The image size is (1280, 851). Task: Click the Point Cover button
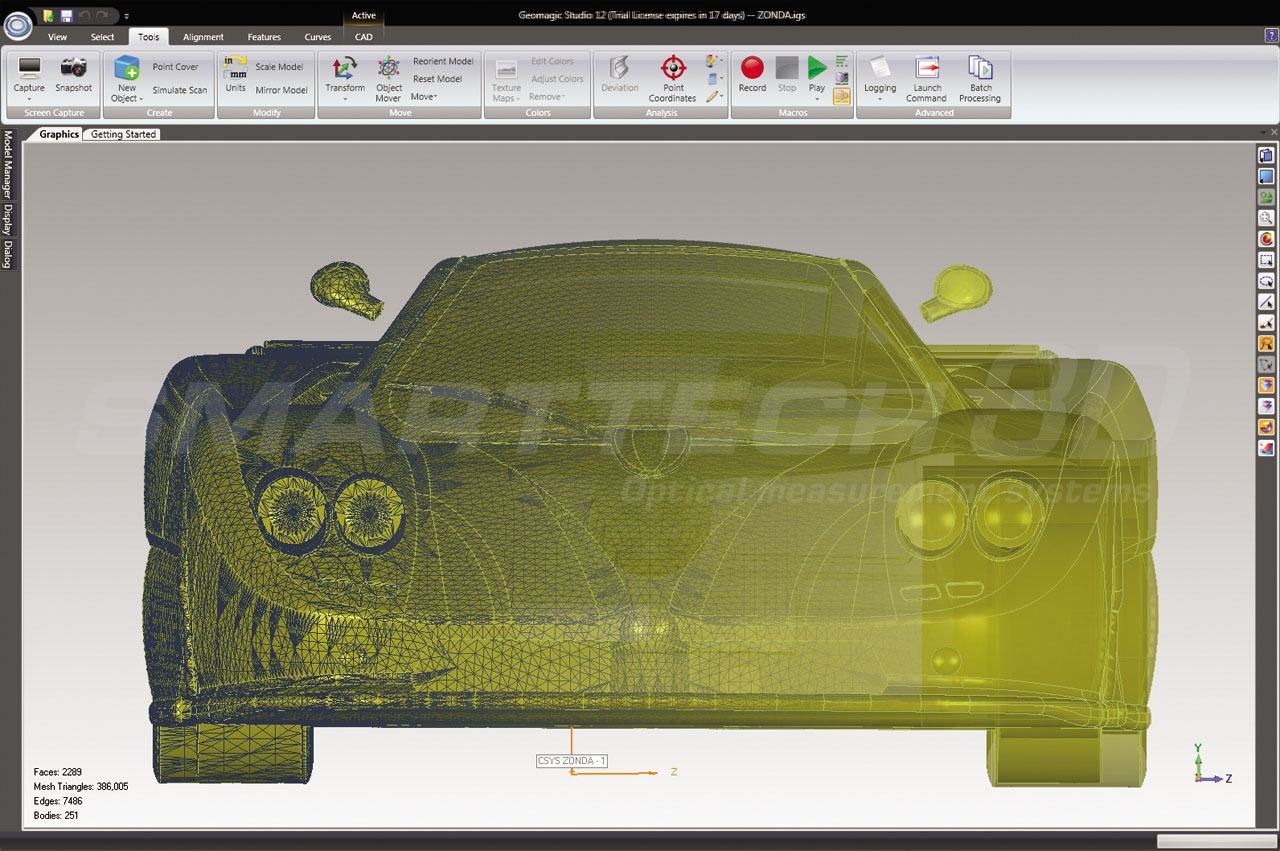[175, 67]
